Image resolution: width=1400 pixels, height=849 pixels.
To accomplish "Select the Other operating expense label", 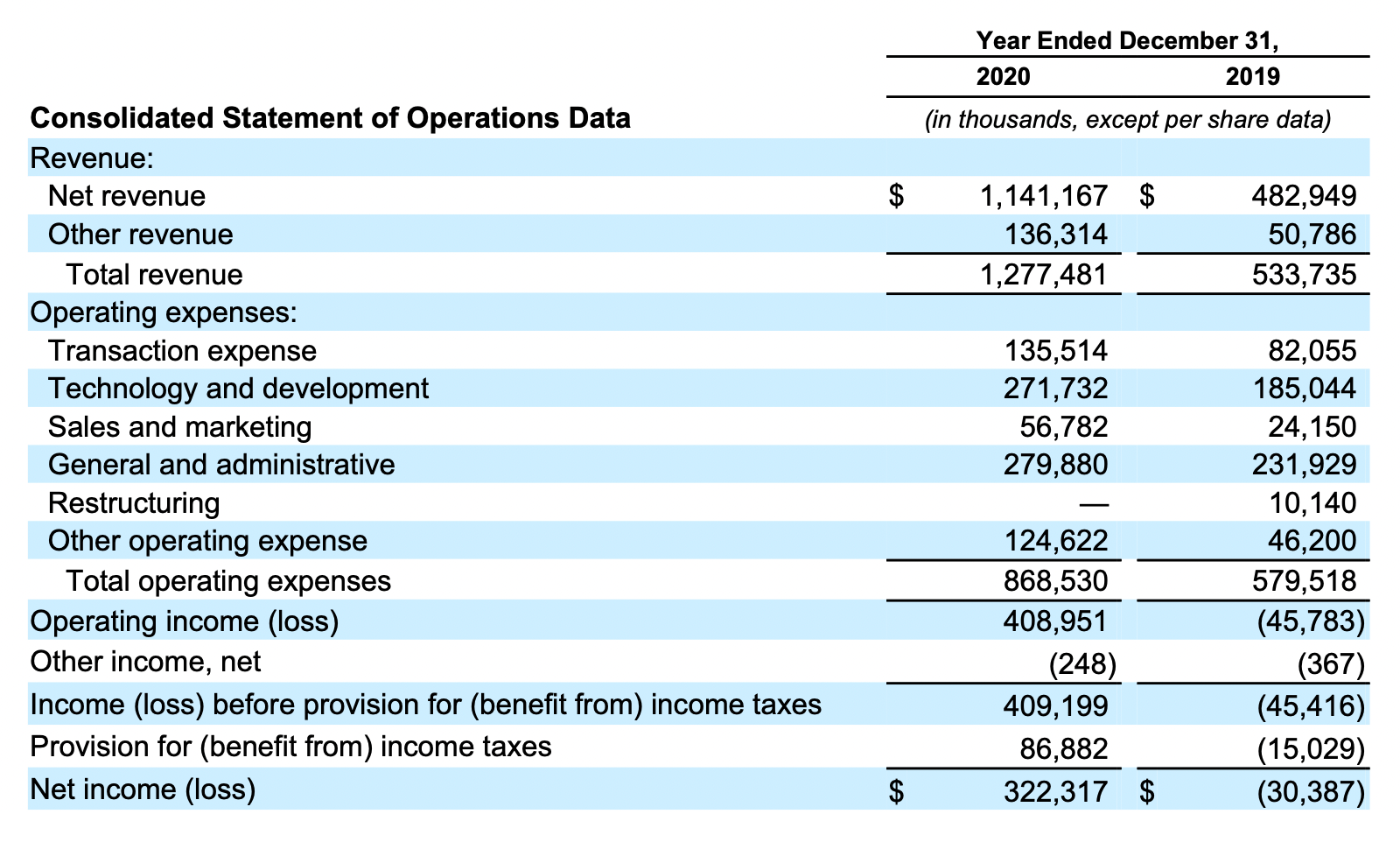I will coord(208,541).
